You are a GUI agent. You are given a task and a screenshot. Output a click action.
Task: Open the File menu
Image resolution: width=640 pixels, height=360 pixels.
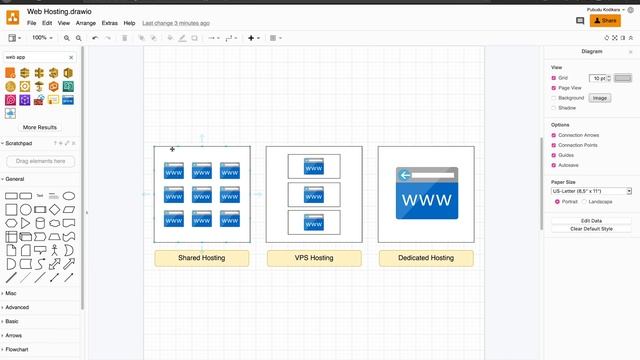31,23
